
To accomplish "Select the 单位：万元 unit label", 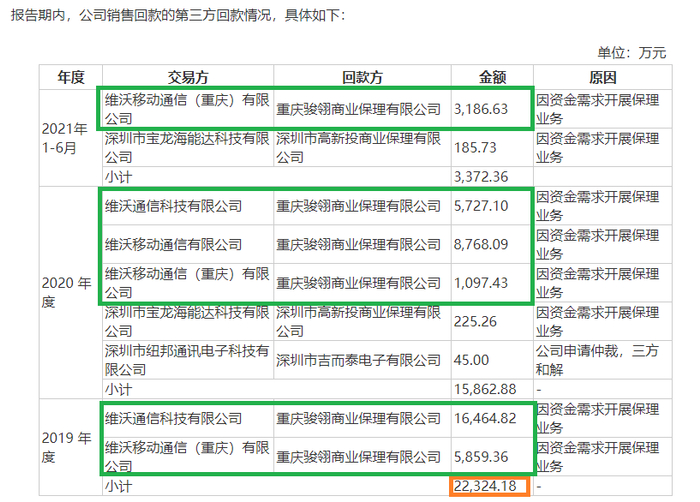I will pyautogui.click(x=632, y=53).
